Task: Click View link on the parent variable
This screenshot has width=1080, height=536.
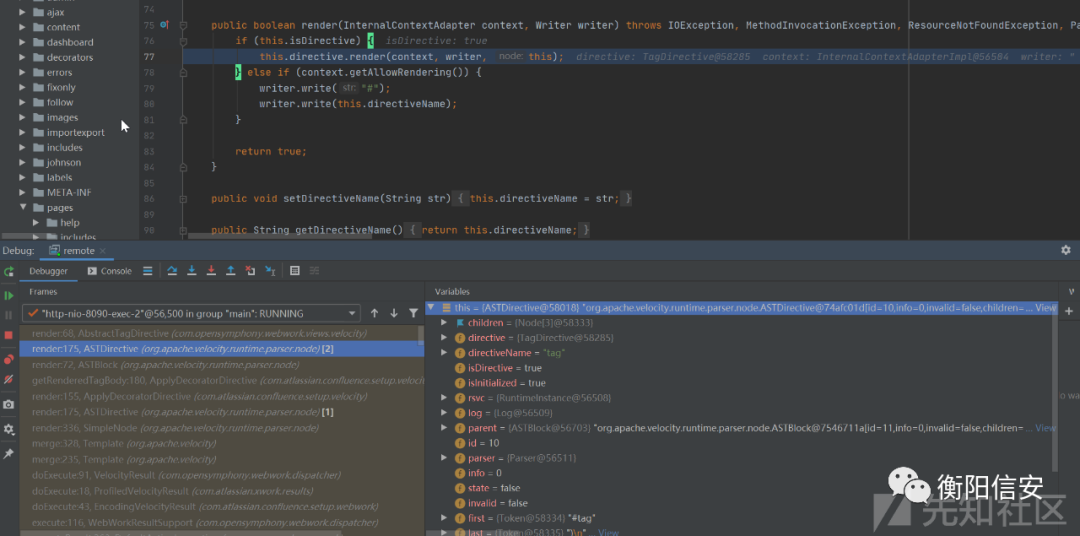Action: (1046, 428)
